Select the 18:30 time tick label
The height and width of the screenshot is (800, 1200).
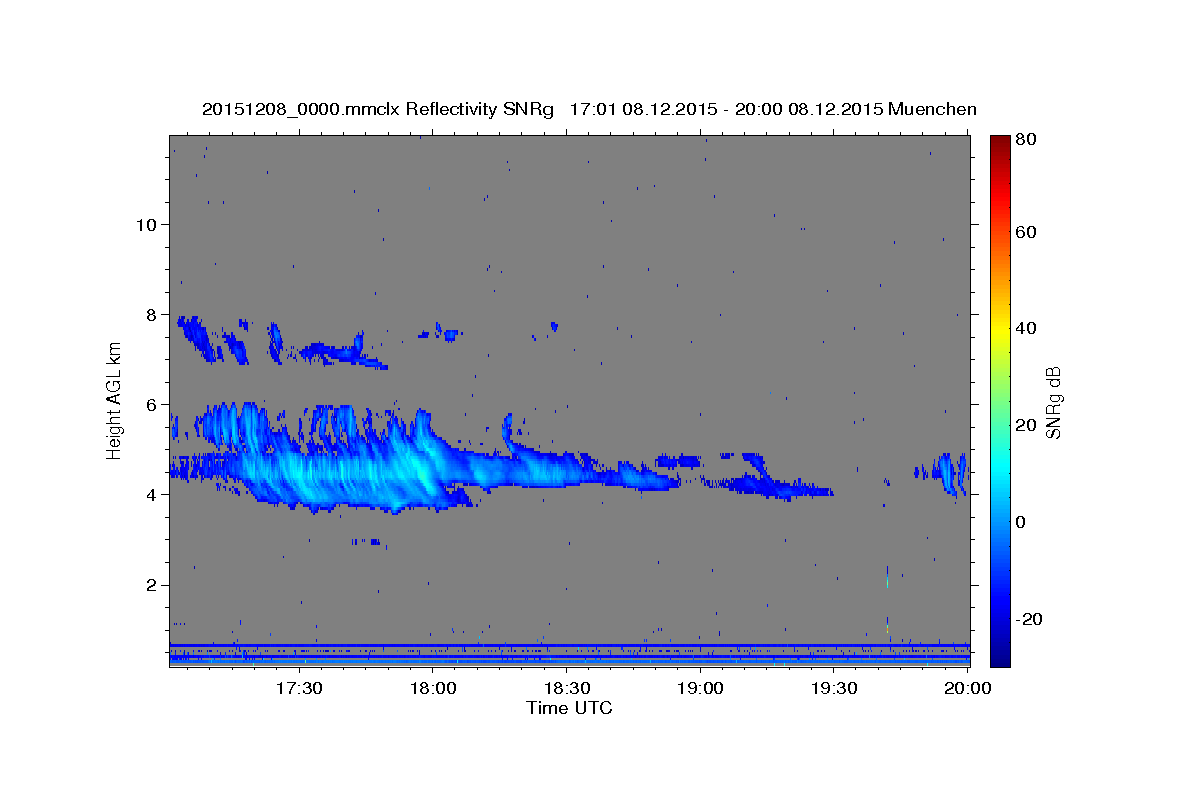point(566,688)
